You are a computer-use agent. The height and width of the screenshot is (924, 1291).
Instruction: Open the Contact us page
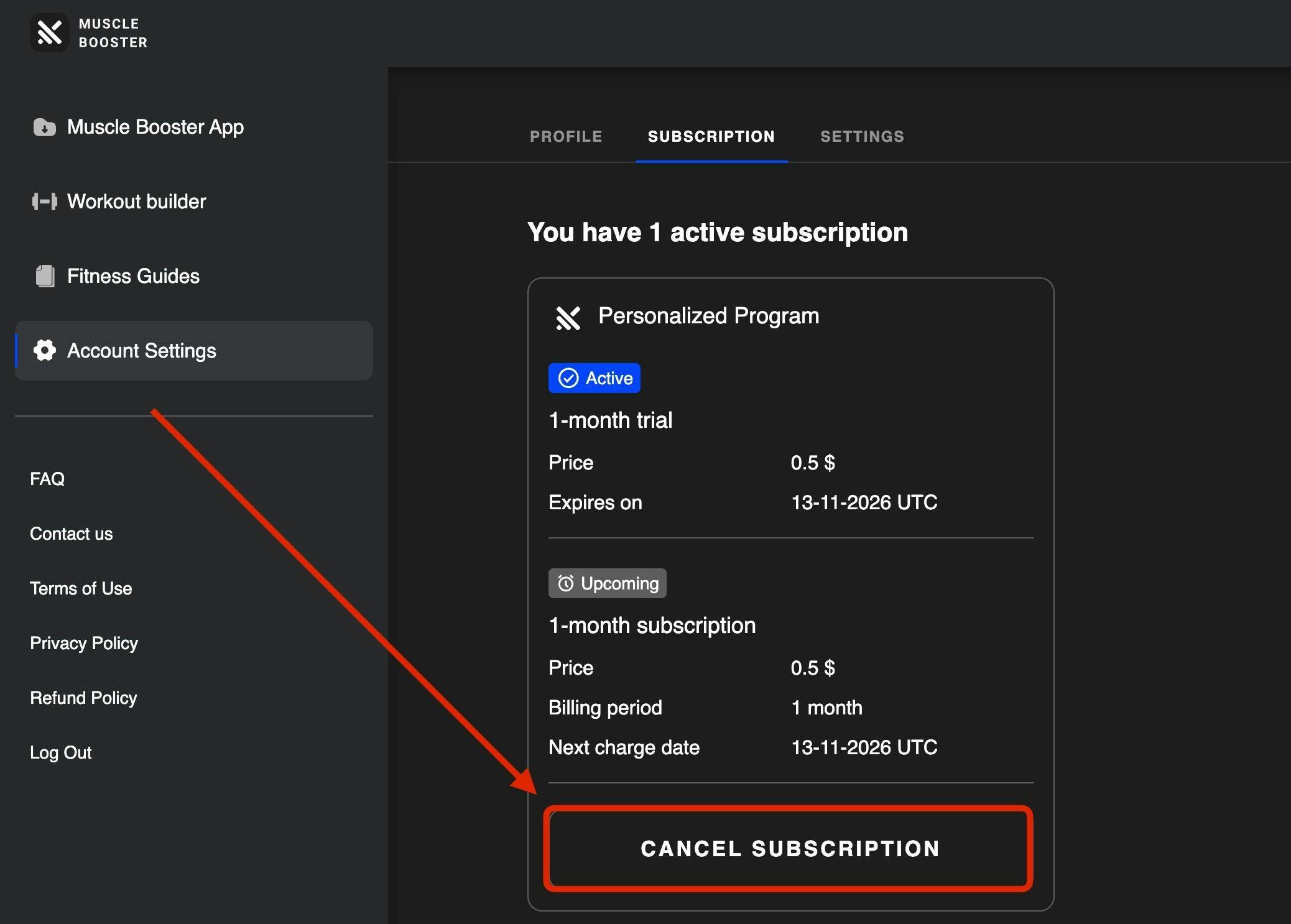pos(72,534)
